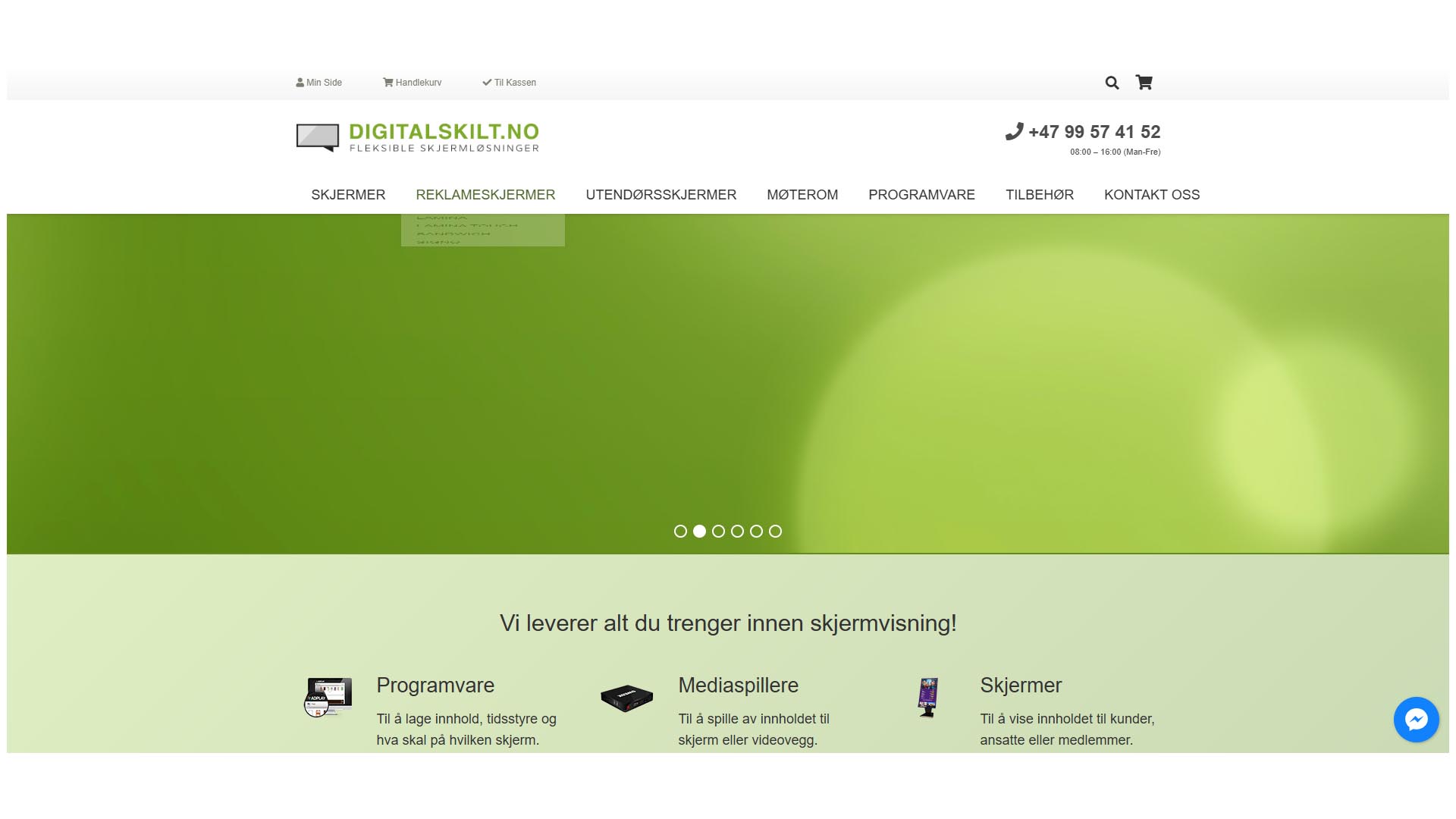Select the fifth slideshow dot
1456x819 pixels.
(x=756, y=531)
